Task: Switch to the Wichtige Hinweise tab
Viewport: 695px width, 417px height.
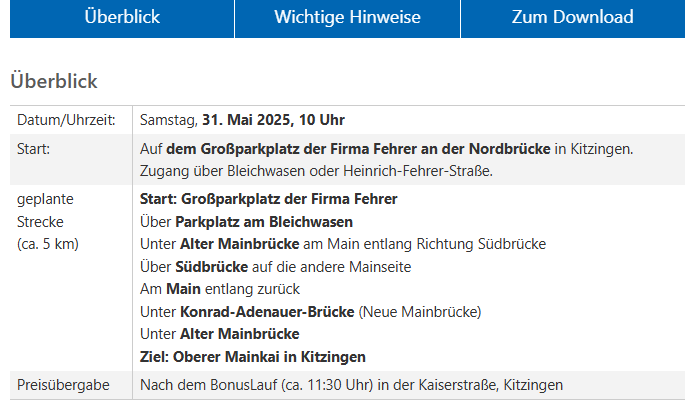Action: pyautogui.click(x=347, y=18)
